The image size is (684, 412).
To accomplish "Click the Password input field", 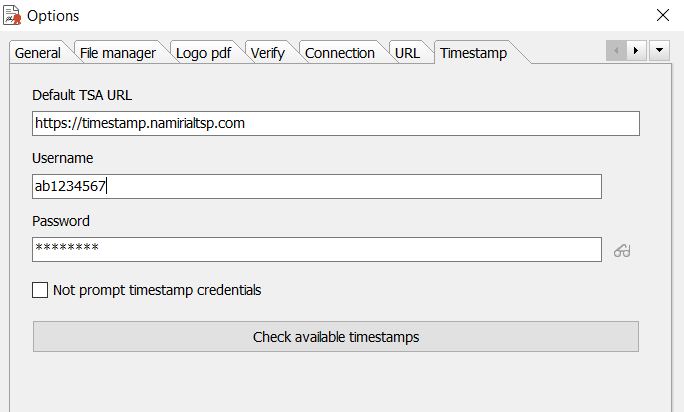I will pyautogui.click(x=317, y=249).
